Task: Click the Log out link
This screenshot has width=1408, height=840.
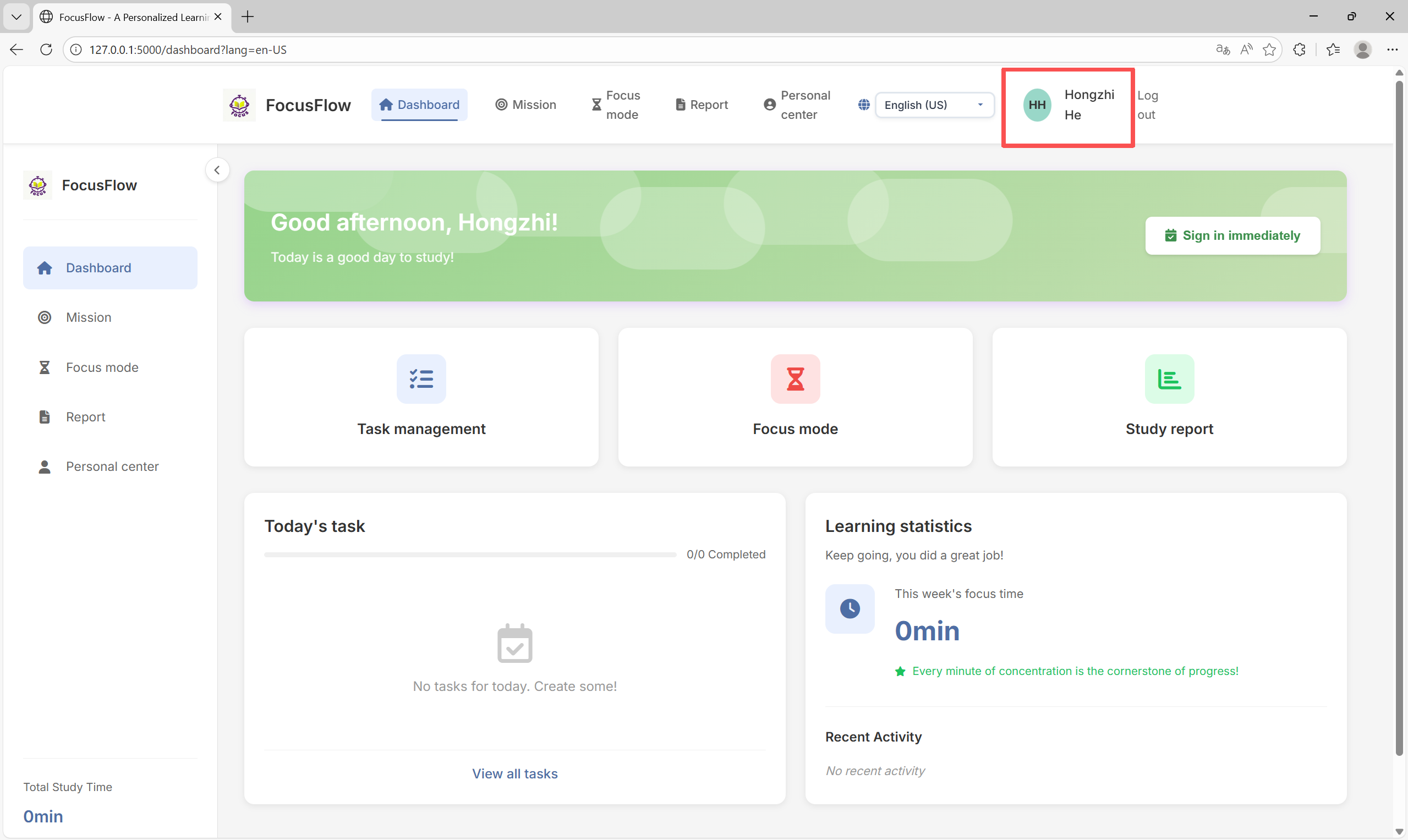Action: point(1147,105)
